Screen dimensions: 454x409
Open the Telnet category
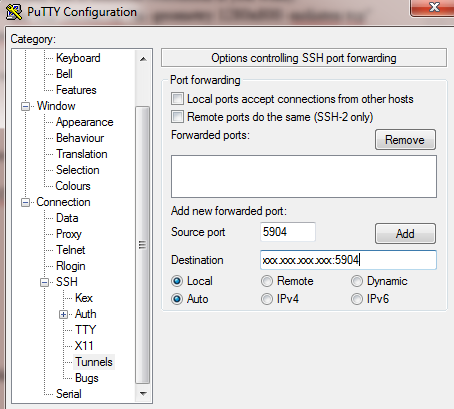[71, 250]
